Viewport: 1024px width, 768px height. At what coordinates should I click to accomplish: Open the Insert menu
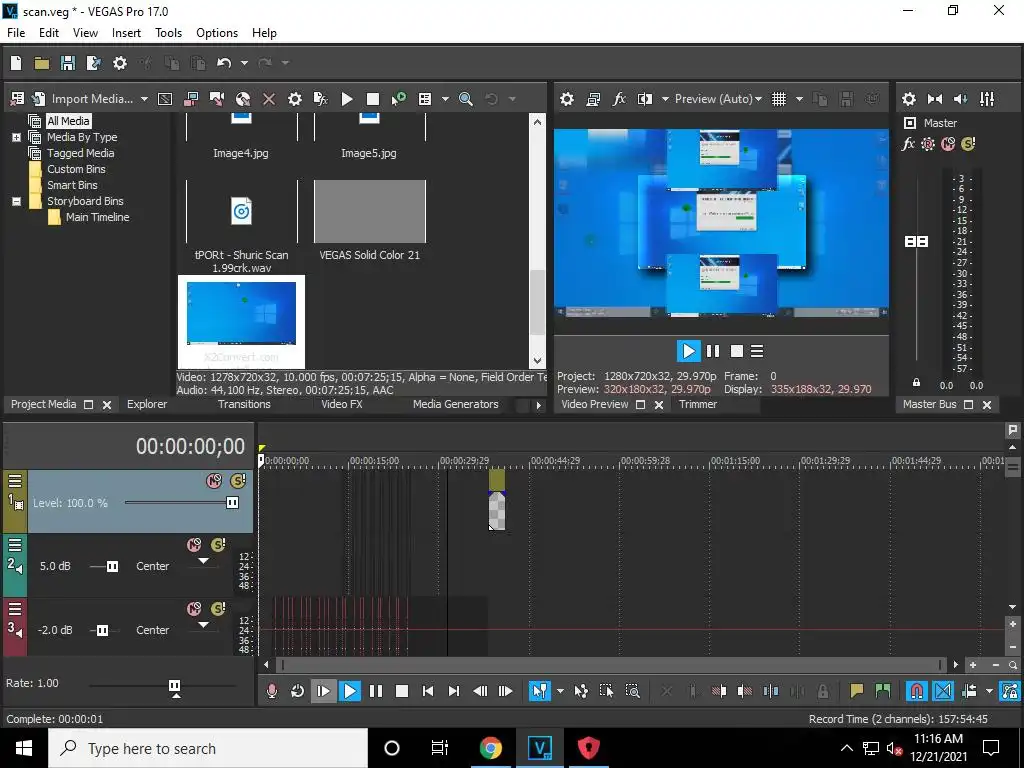(126, 33)
